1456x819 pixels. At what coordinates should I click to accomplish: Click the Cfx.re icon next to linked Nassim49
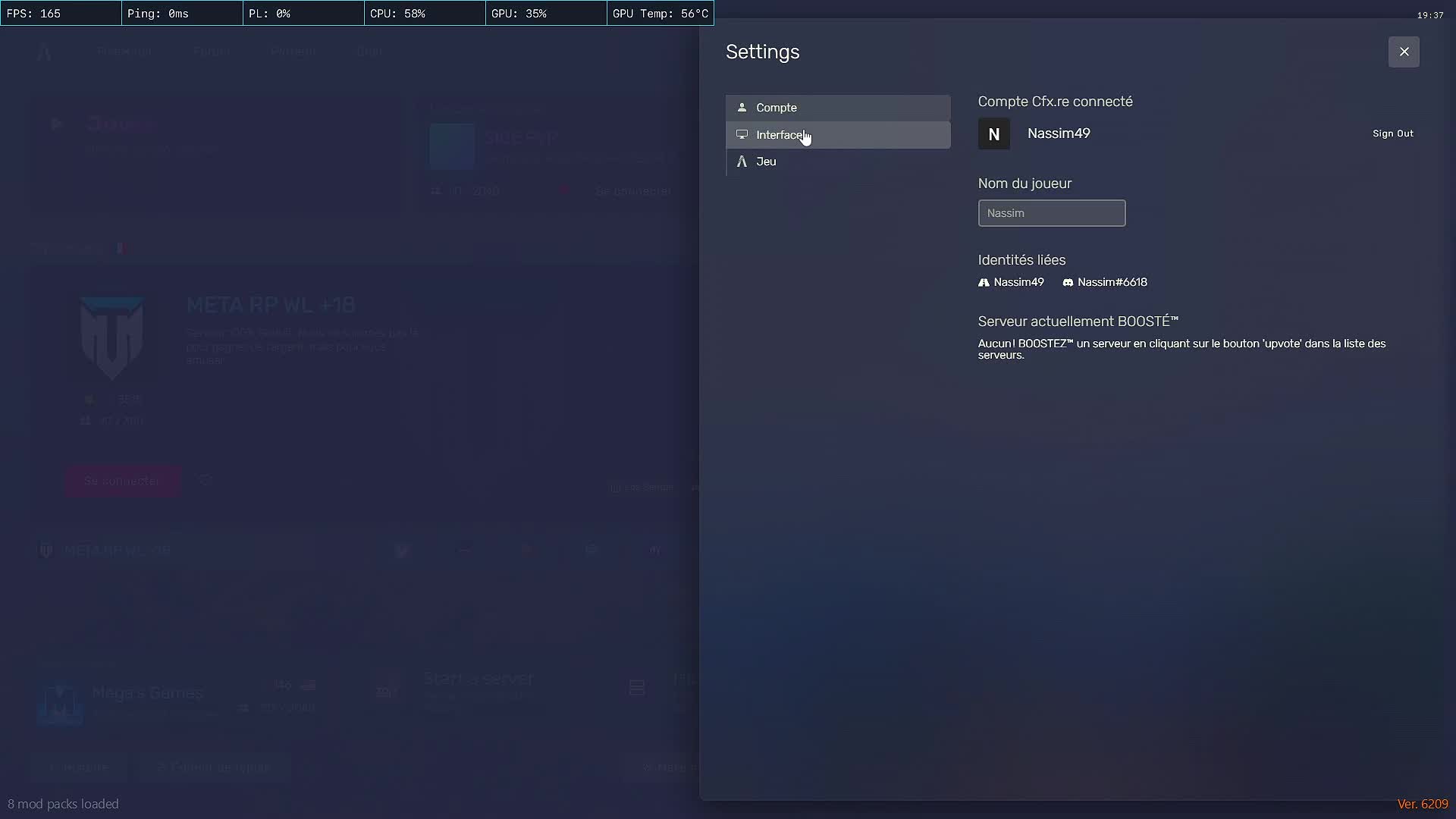(x=984, y=282)
